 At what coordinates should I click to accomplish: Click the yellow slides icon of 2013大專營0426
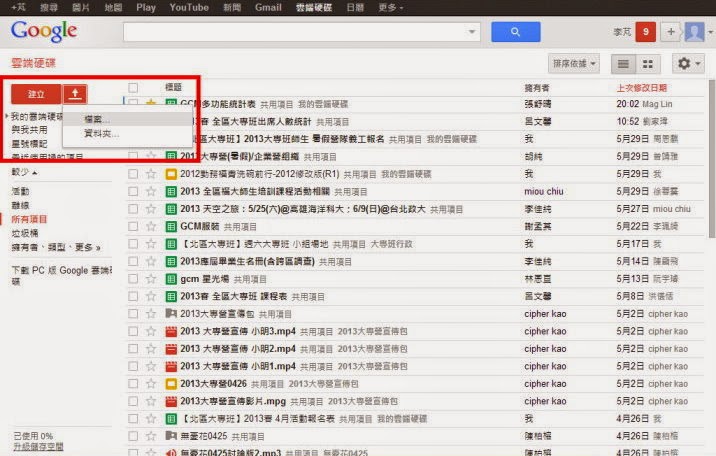coord(171,384)
